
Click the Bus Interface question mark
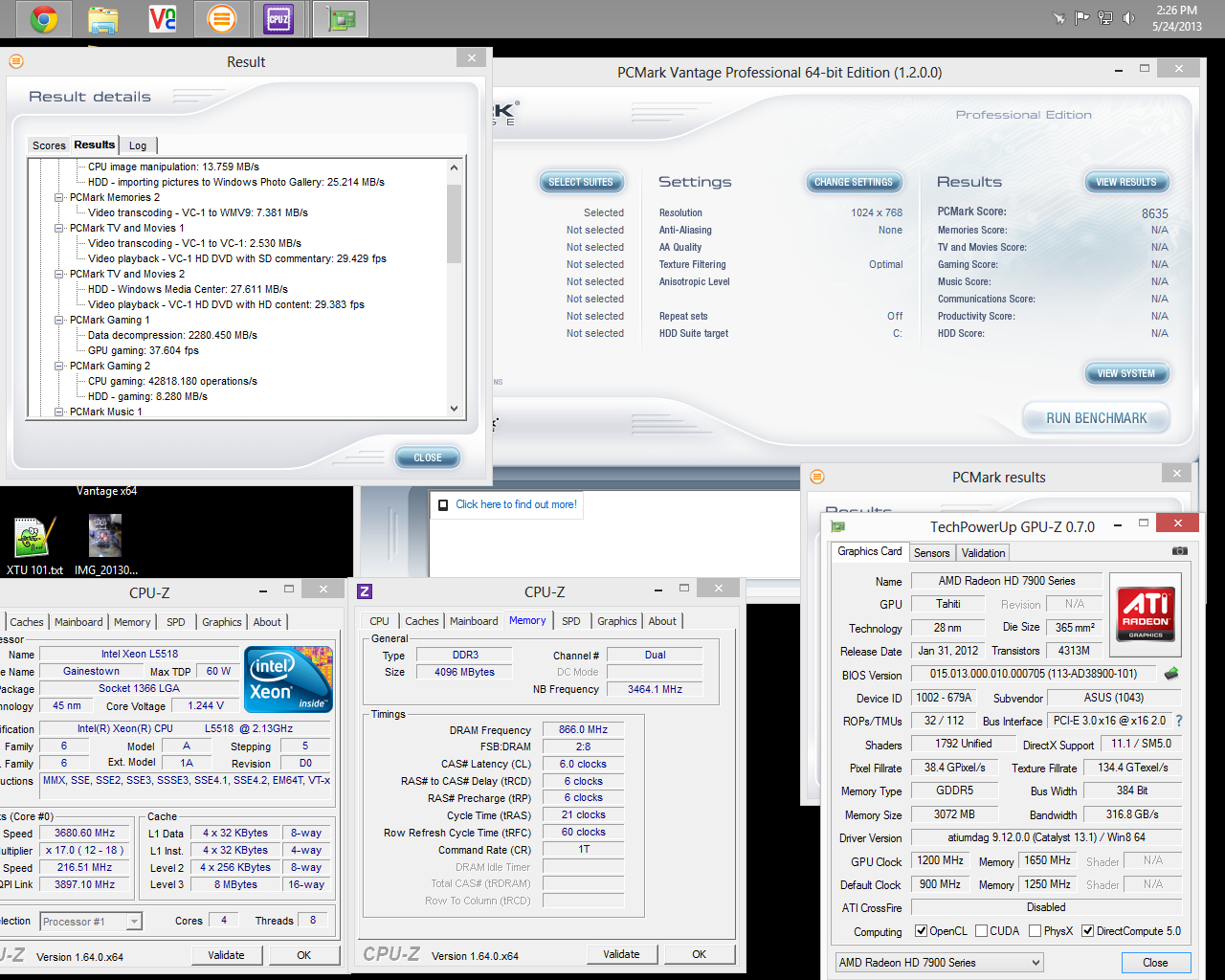click(x=1179, y=721)
